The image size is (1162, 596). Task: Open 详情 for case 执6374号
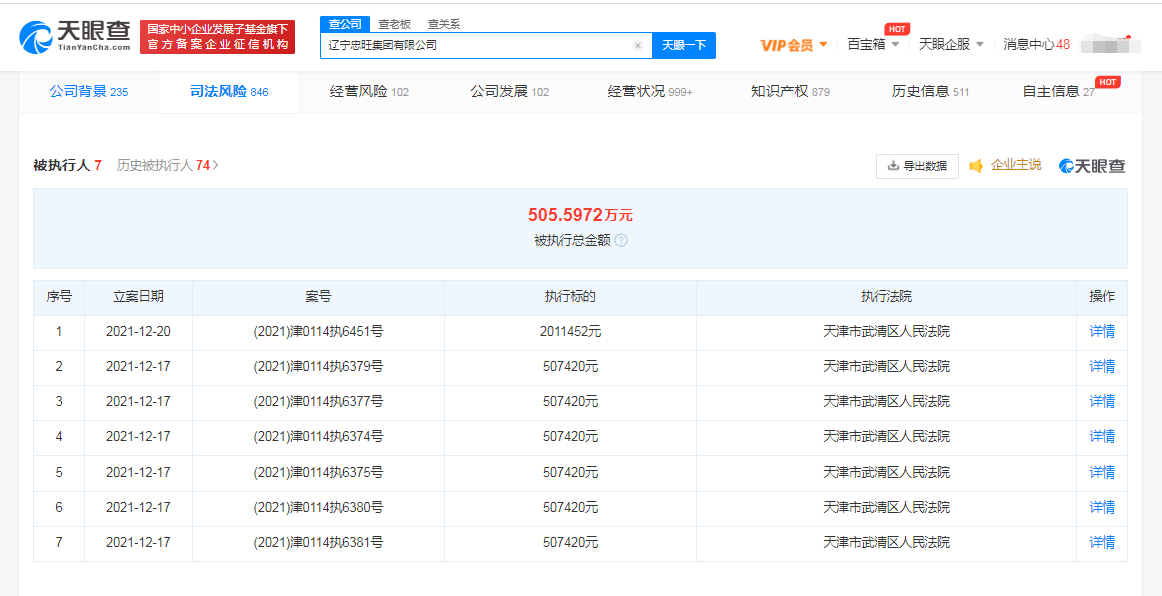1102,437
